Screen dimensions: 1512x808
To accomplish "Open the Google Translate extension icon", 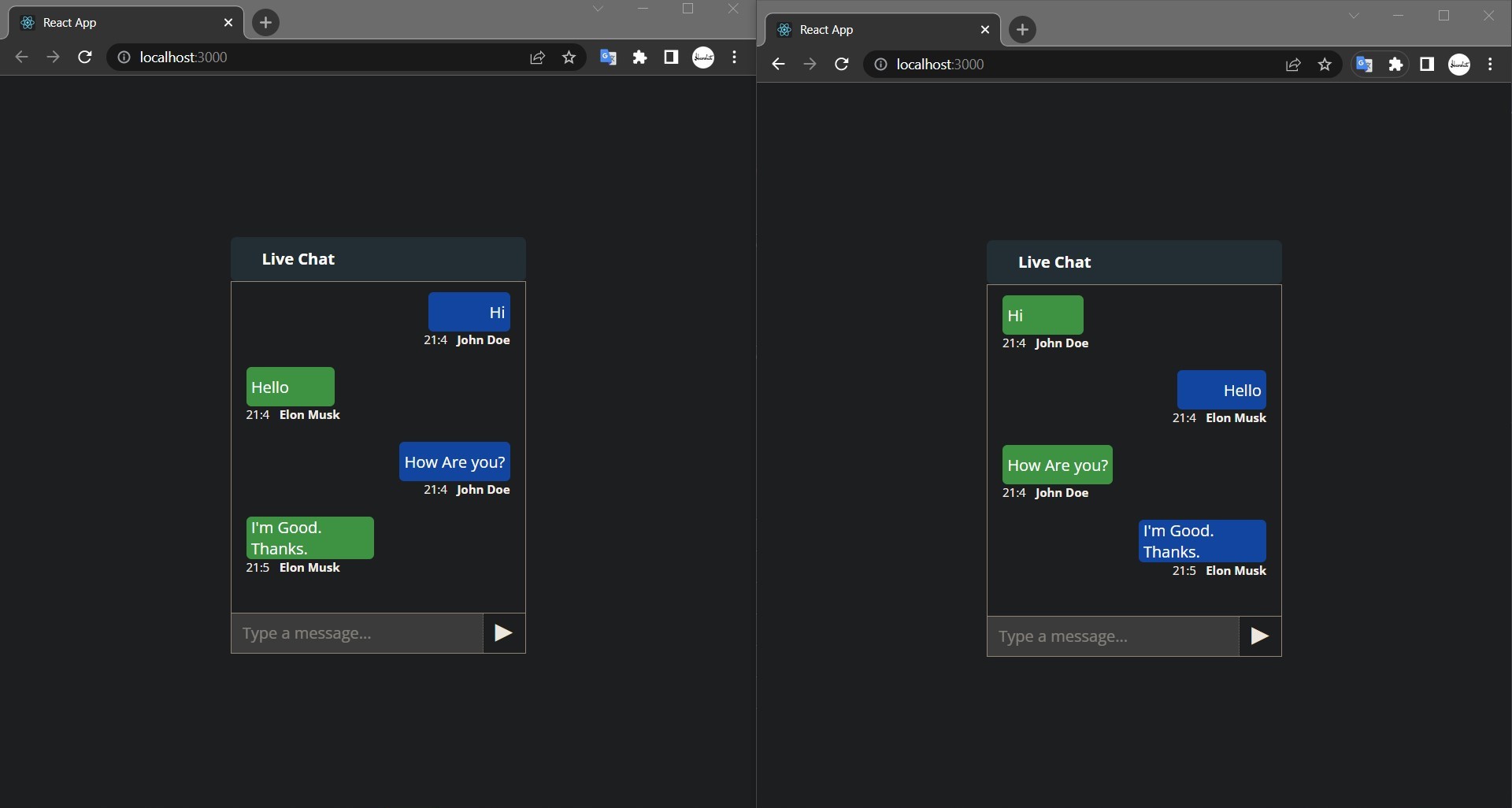I will (x=608, y=57).
